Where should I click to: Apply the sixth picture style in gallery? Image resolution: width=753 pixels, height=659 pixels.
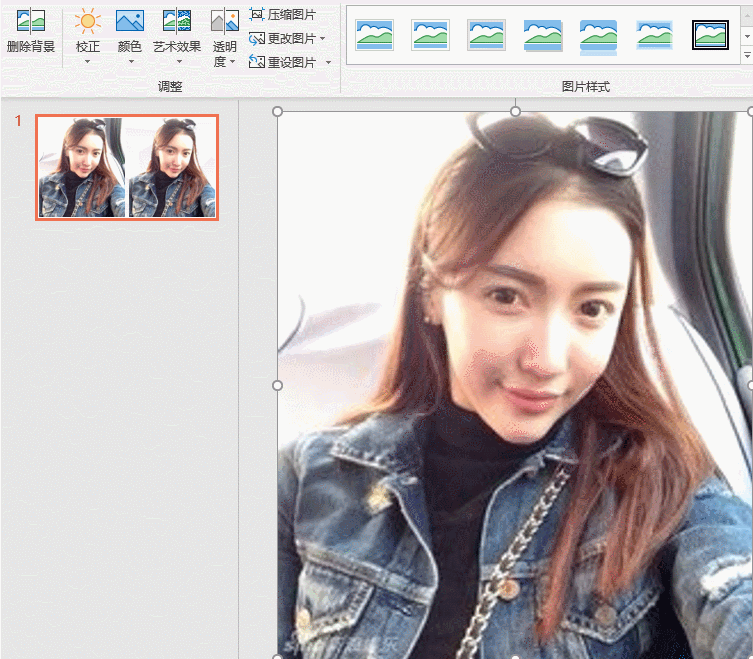click(654, 35)
